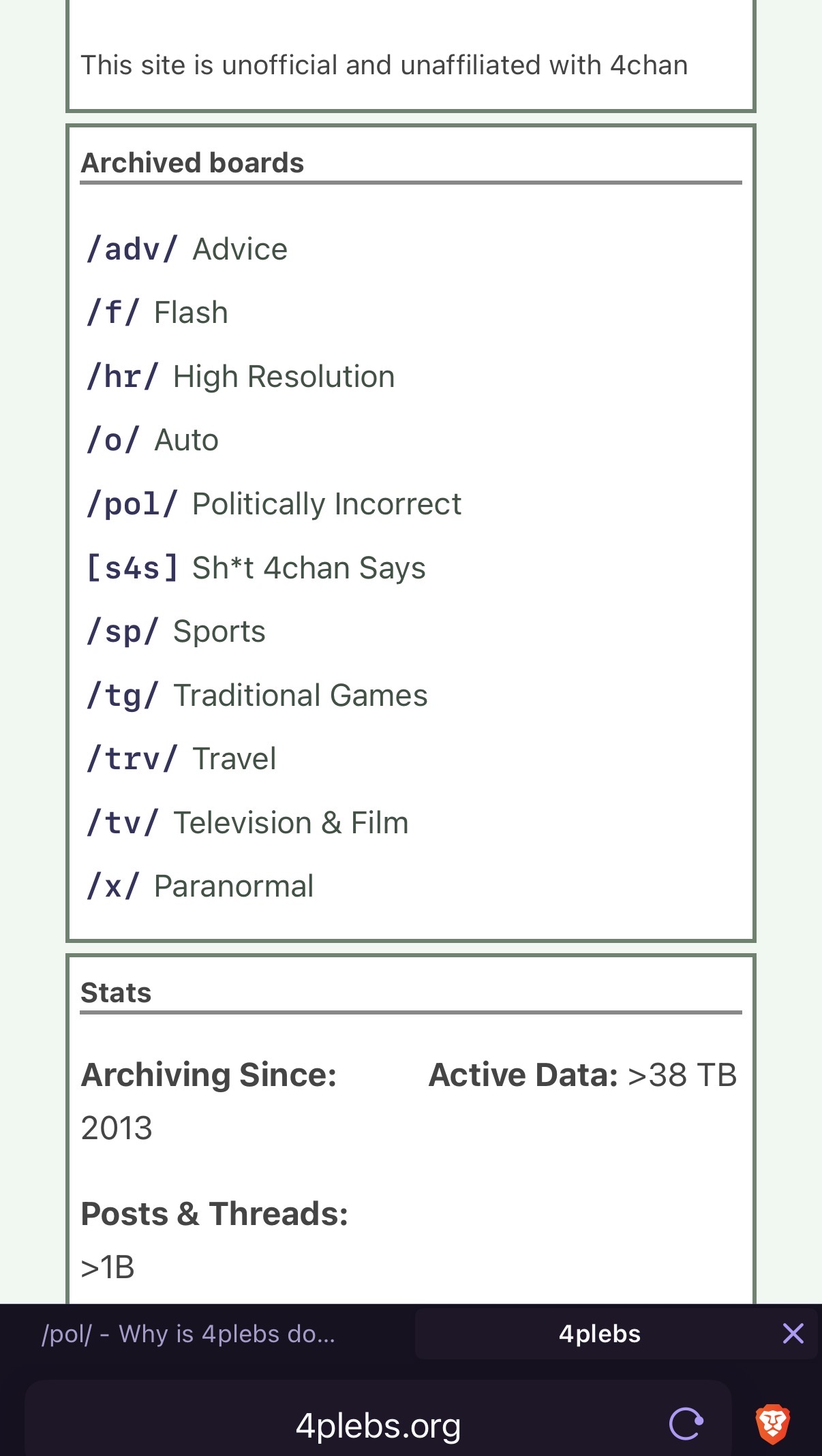Image resolution: width=822 pixels, height=1456 pixels.
Task: Open the /tv/ Television & Film board
Action: [x=247, y=822]
